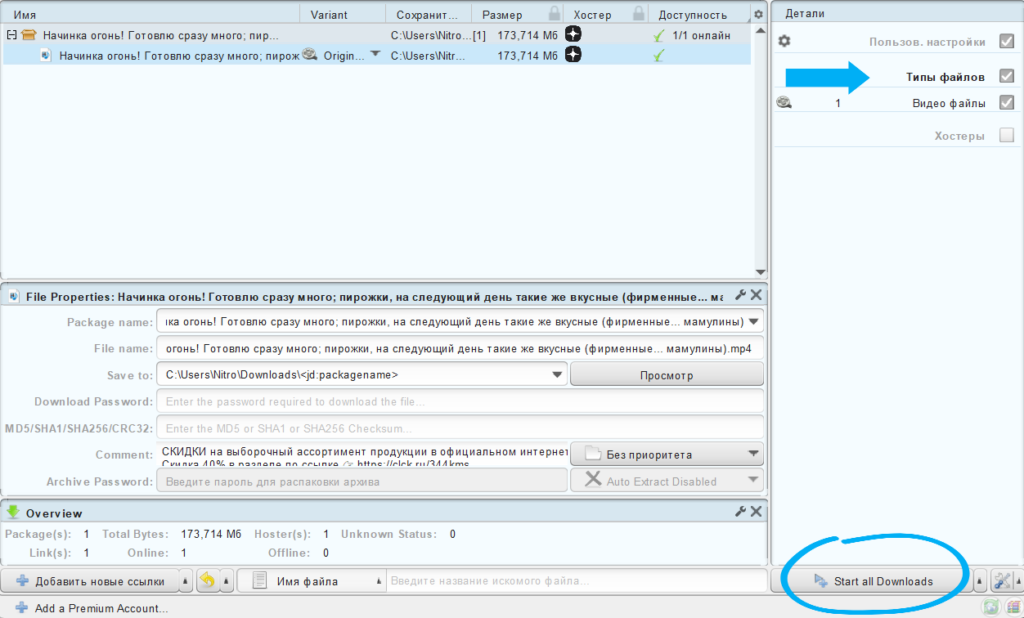Collapse the package row in the link list

(x=12, y=35)
